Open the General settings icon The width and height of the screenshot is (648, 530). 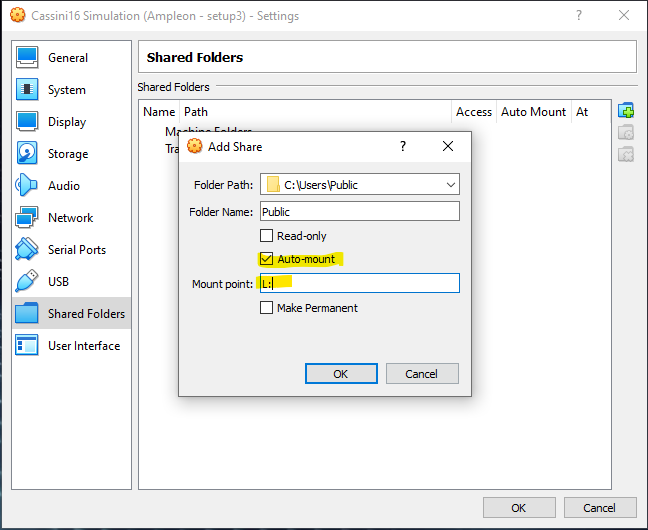[27, 57]
